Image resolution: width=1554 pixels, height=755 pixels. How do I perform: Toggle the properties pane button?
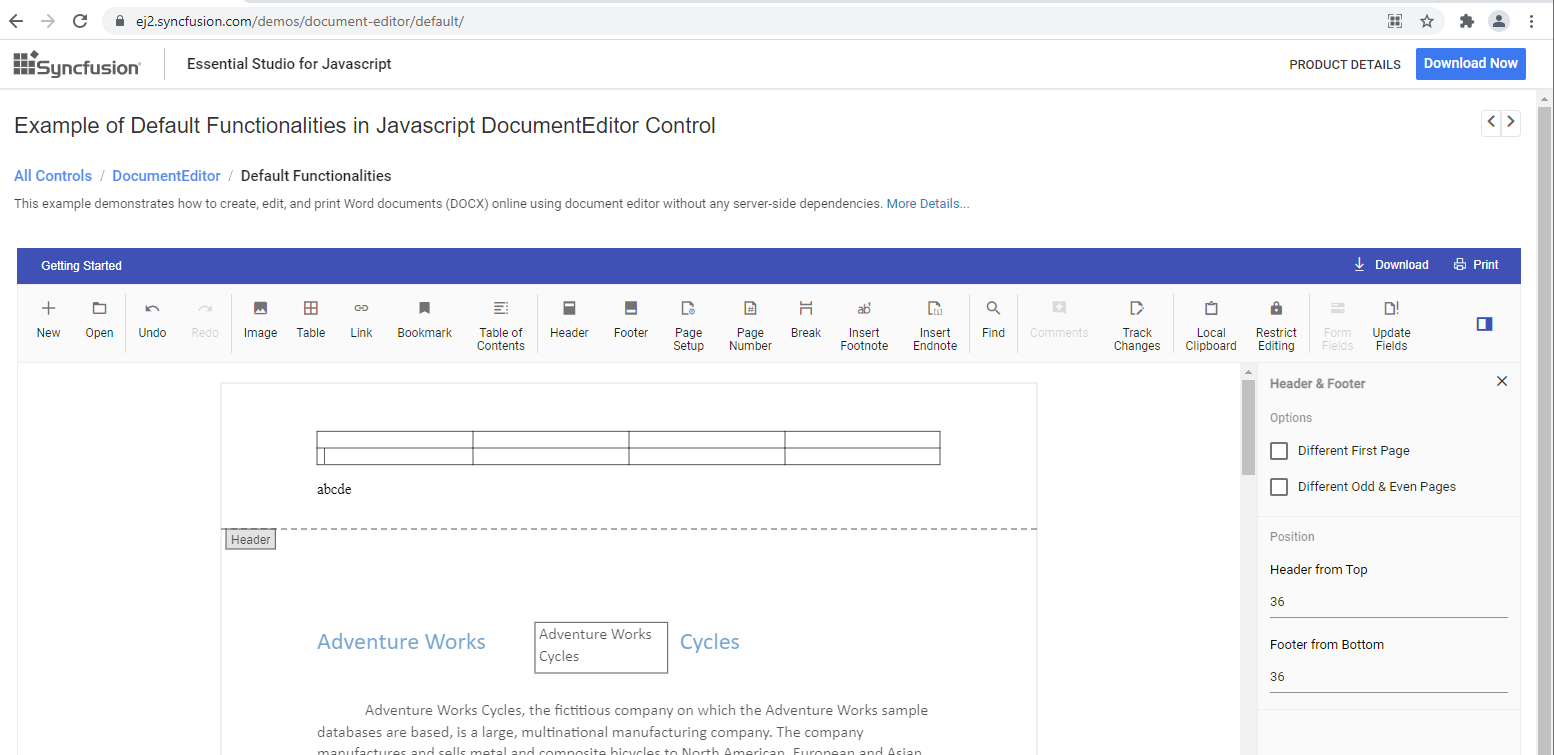pyautogui.click(x=1484, y=324)
